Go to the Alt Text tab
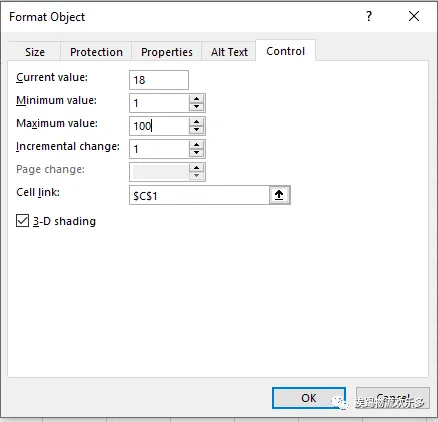 tap(229, 52)
